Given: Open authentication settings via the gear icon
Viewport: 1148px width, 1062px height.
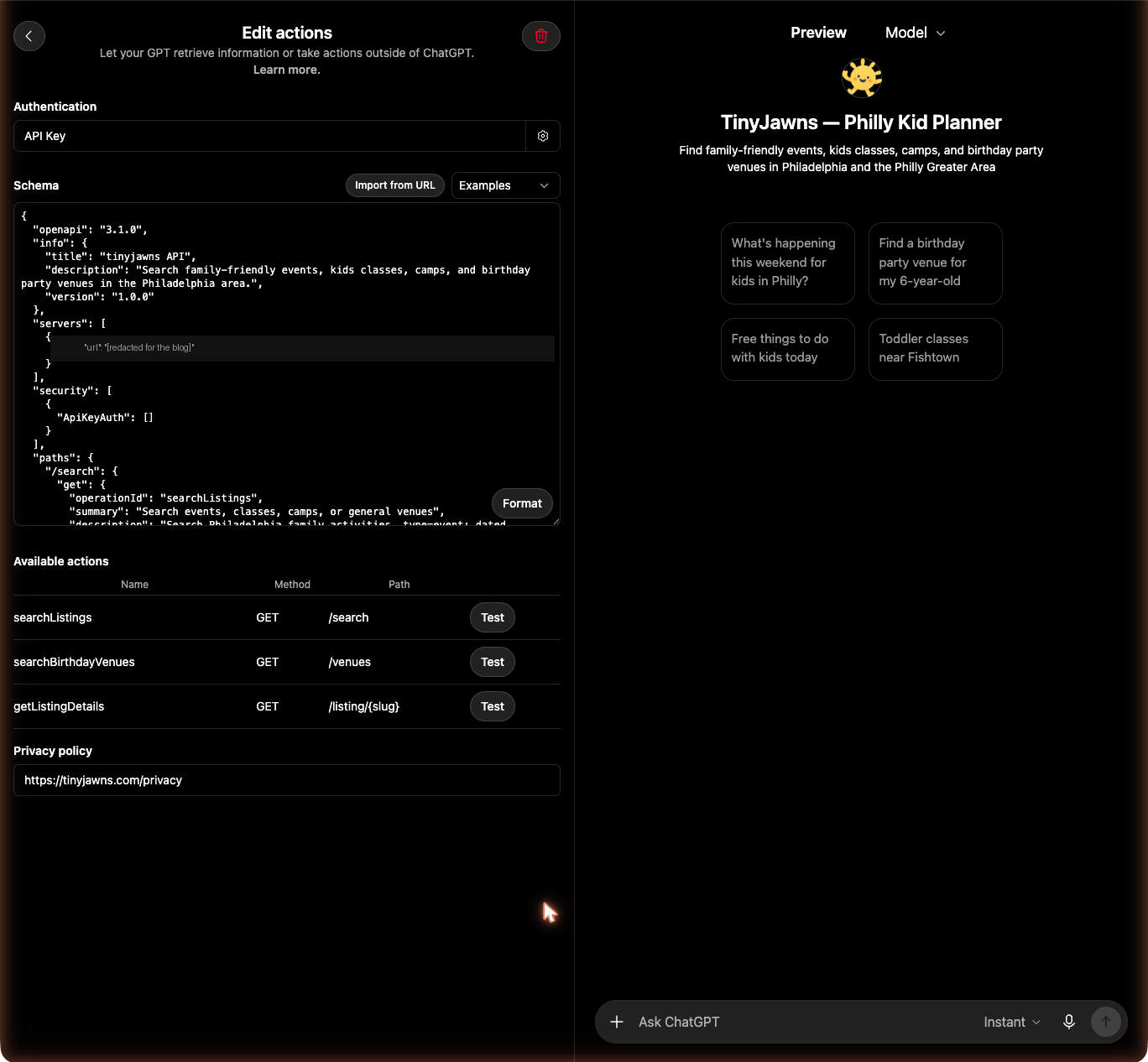Looking at the screenshot, I should 543,136.
